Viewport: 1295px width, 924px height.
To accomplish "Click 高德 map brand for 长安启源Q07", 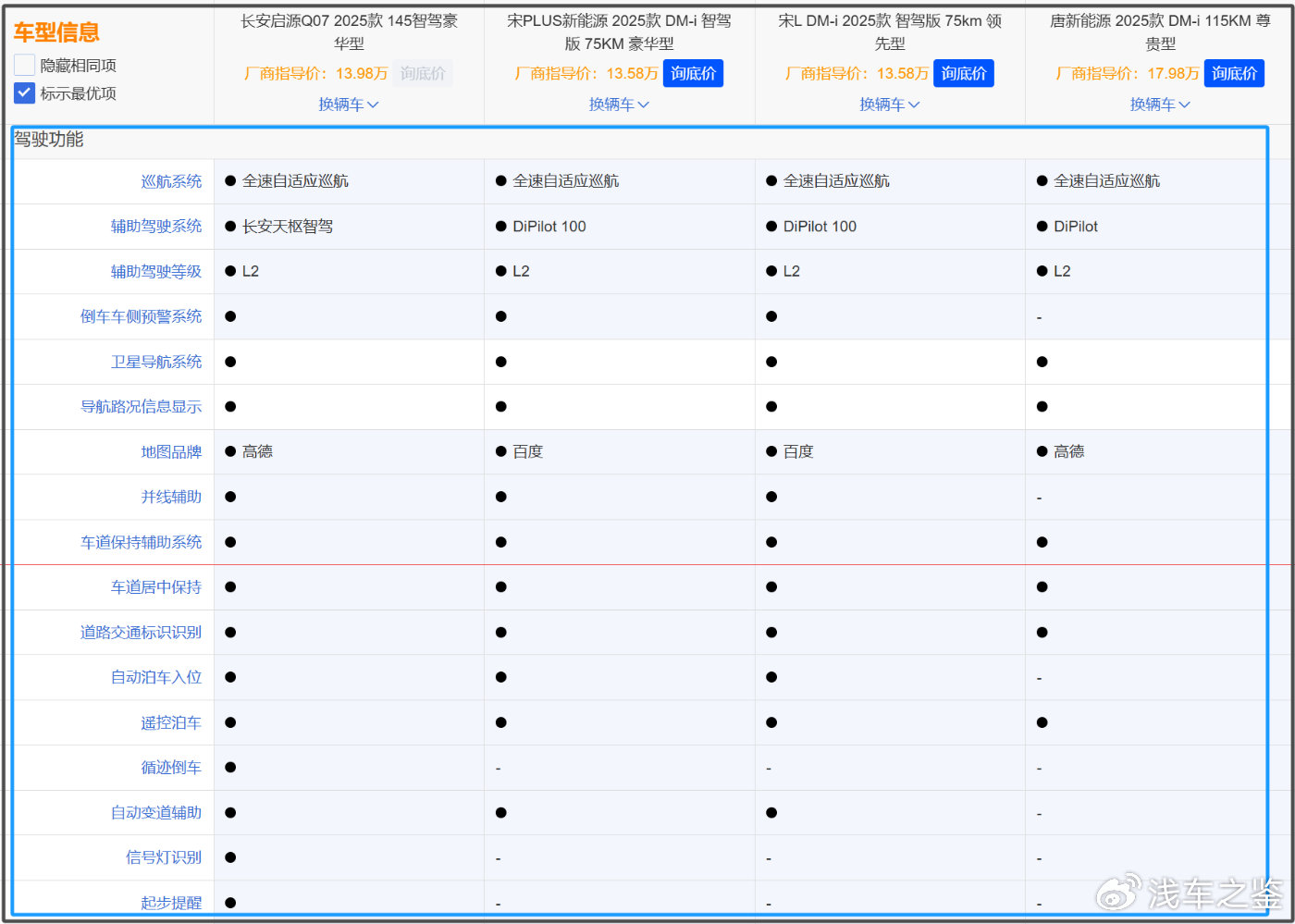I will [257, 451].
